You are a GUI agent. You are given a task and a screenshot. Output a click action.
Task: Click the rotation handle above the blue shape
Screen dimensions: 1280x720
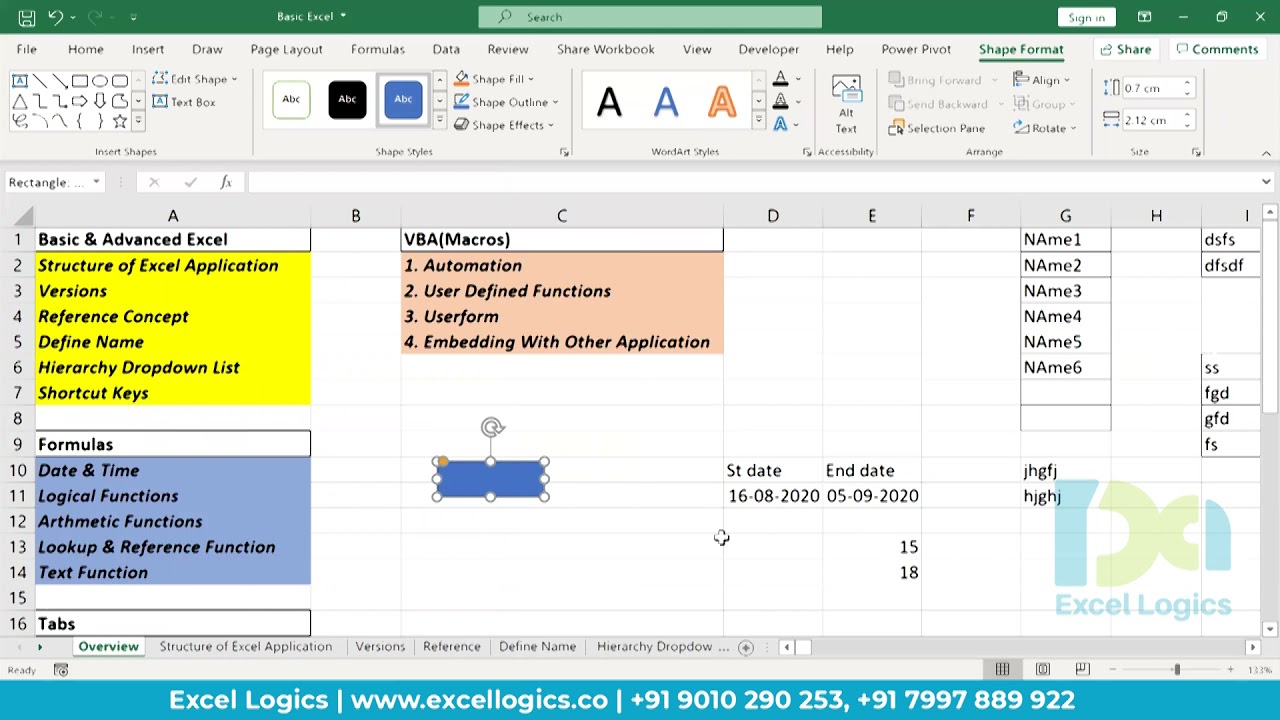491,428
